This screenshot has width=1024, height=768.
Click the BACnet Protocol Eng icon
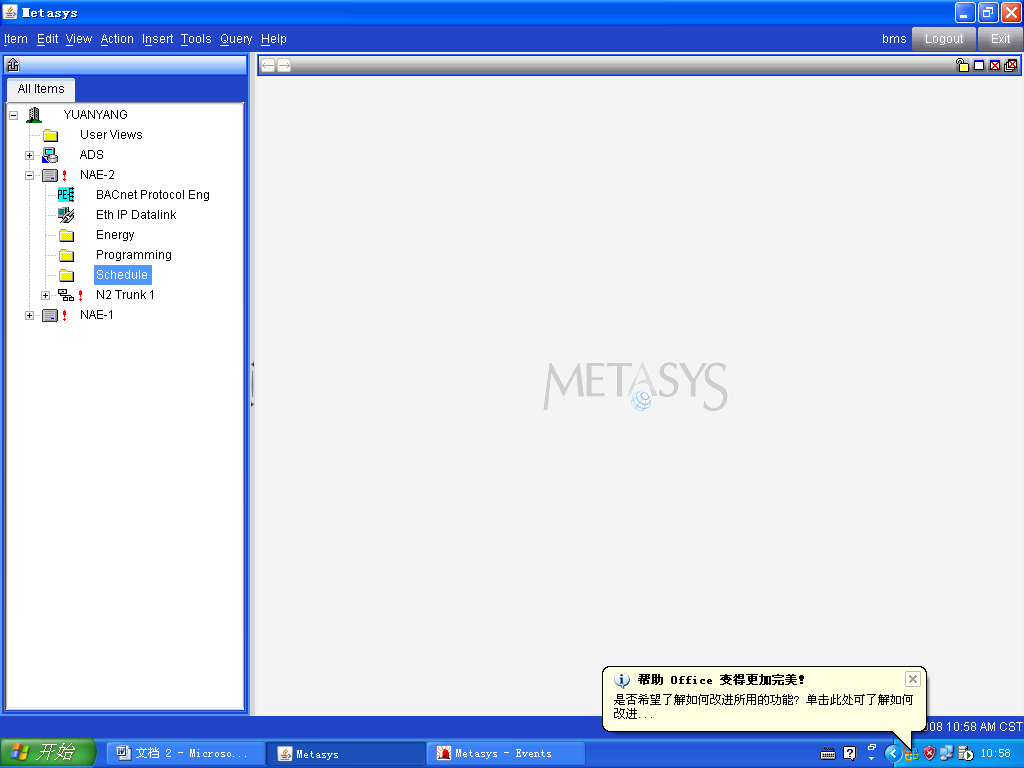click(65, 195)
